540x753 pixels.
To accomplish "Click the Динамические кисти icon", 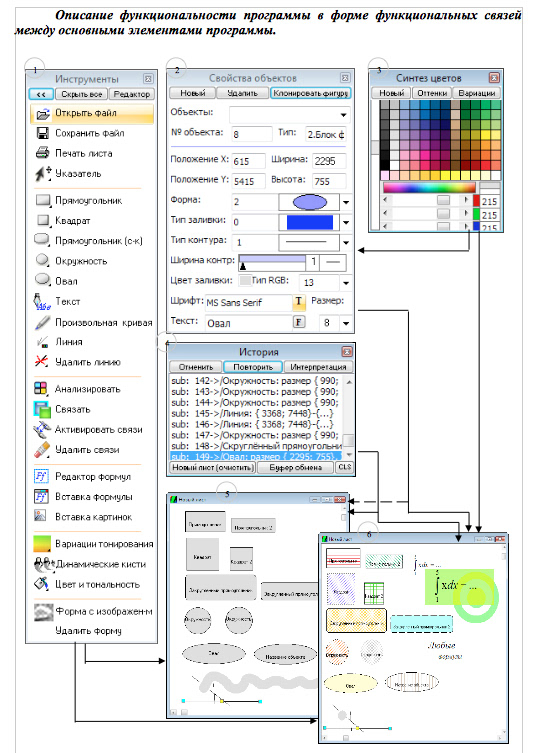I will [x=44, y=564].
